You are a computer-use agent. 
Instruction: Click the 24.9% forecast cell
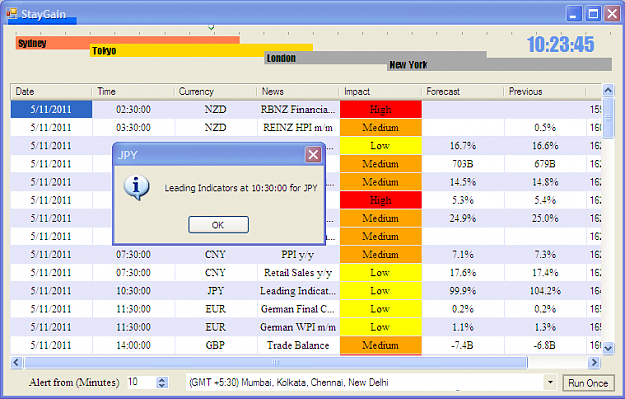[x=463, y=218]
